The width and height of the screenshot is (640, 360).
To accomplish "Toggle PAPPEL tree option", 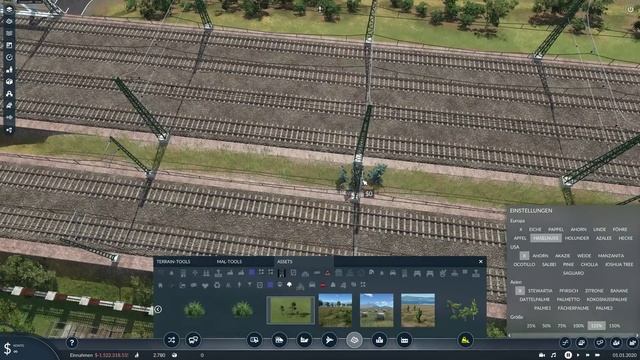I will (556, 230).
